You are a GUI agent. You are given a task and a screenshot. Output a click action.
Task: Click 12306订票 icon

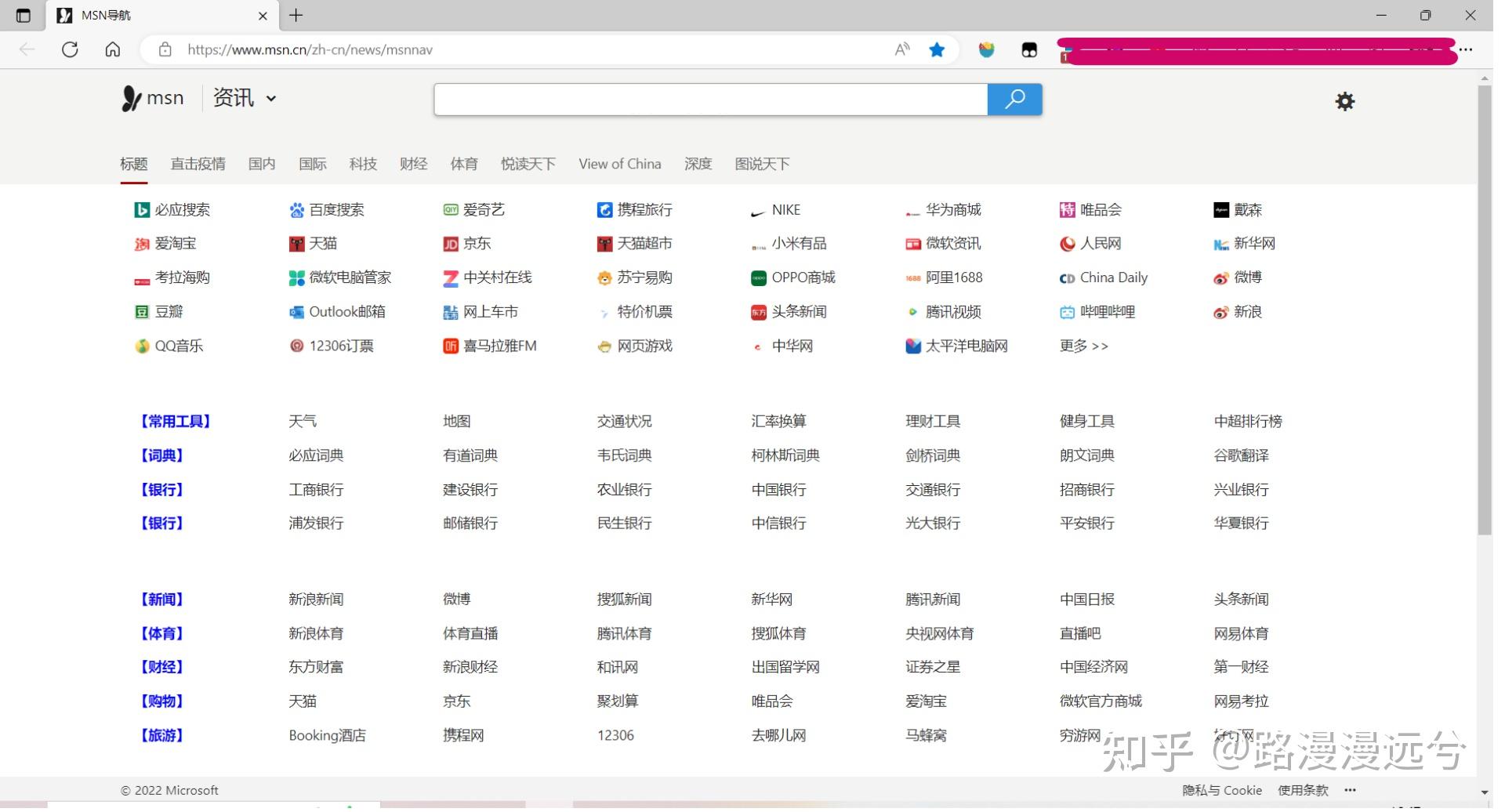click(298, 348)
